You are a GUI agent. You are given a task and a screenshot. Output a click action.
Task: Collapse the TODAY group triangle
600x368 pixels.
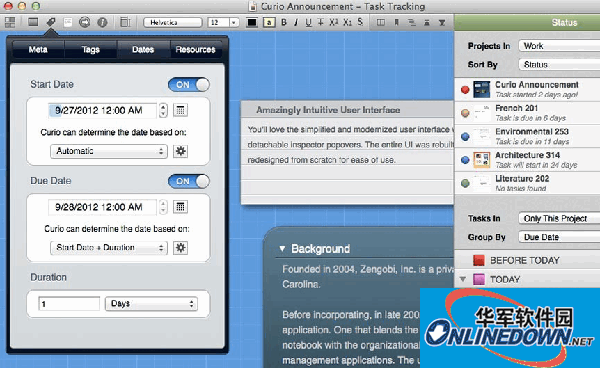click(463, 279)
